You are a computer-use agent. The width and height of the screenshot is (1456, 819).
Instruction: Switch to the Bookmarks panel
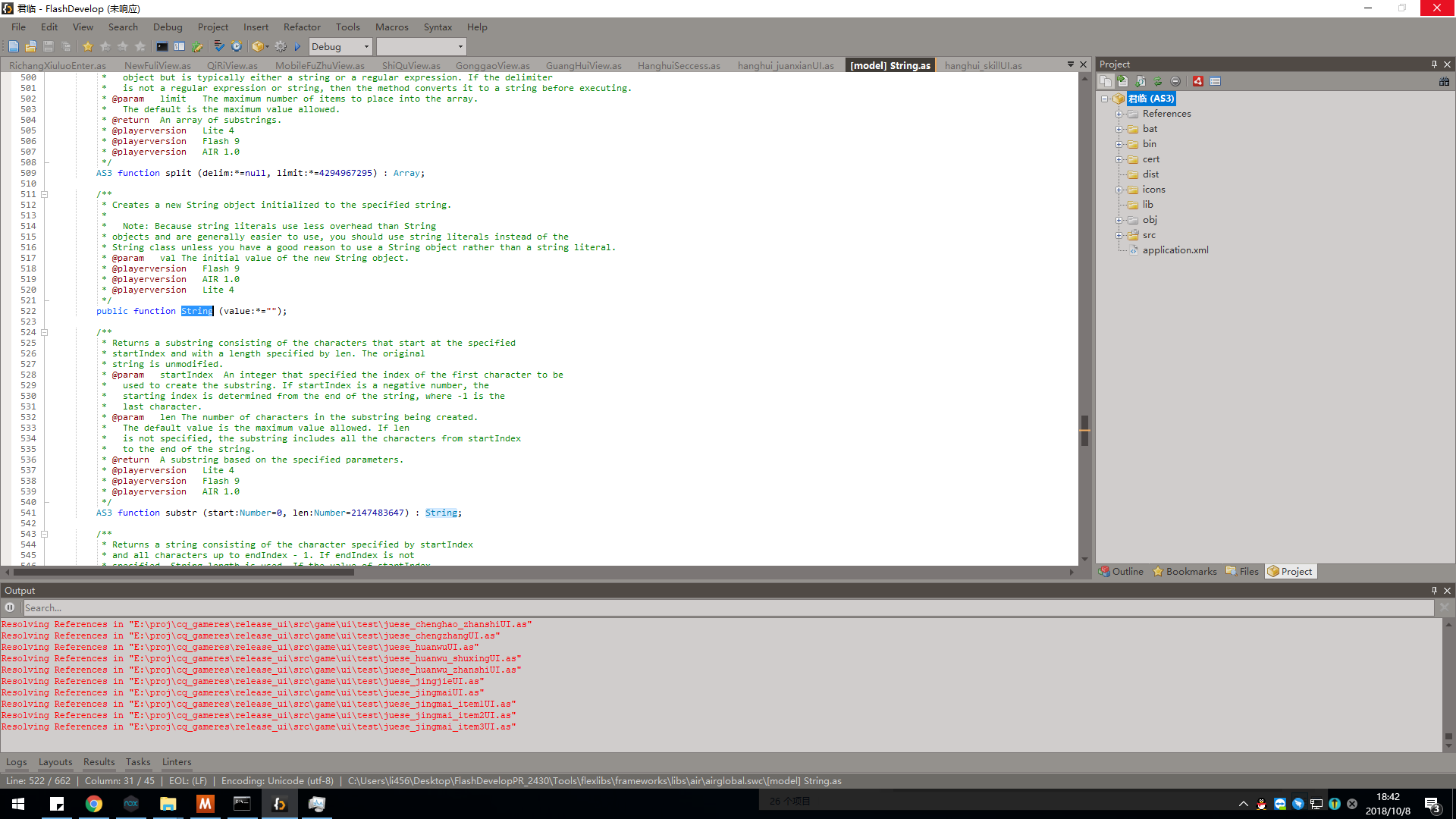1185,571
